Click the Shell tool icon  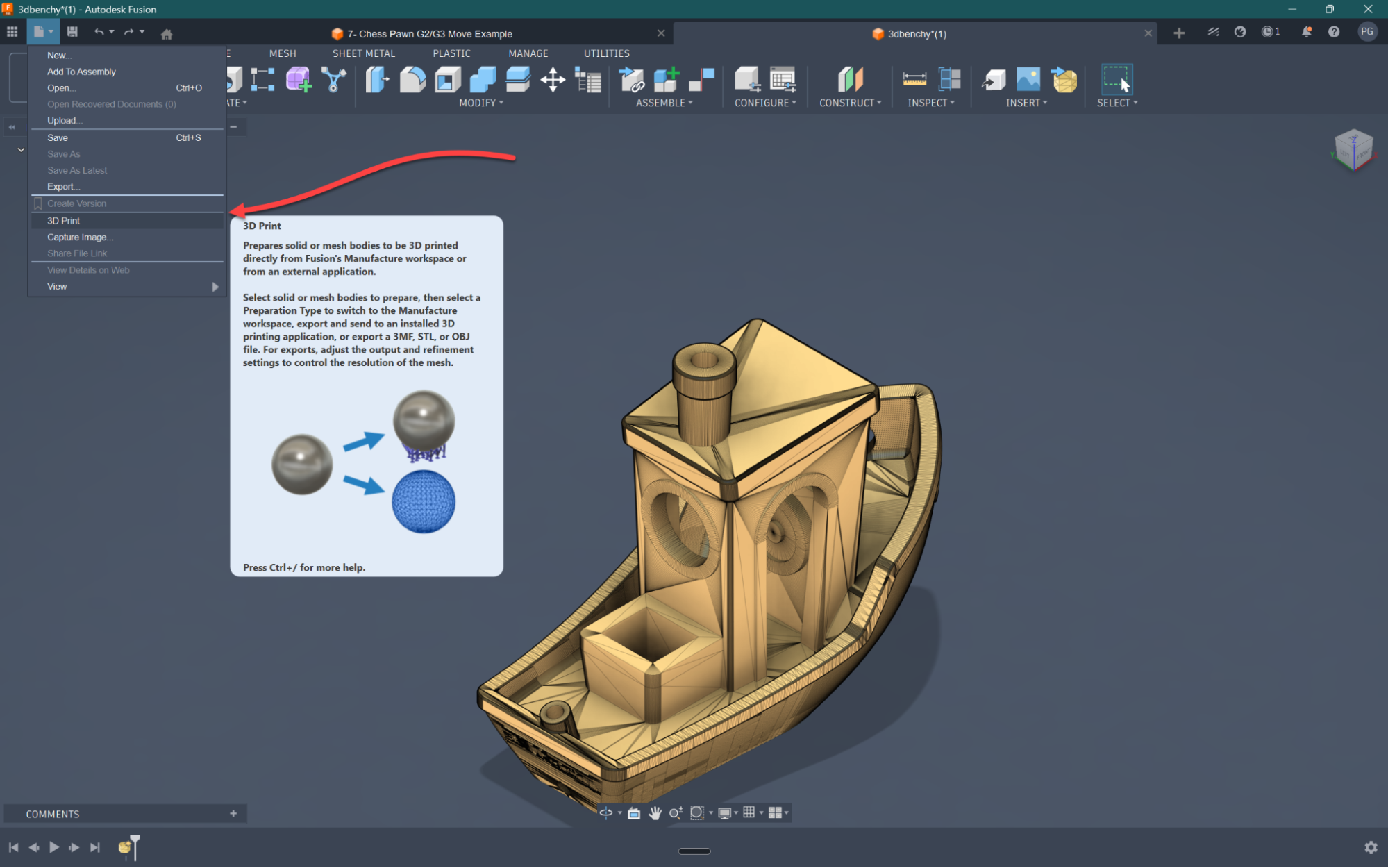pyautogui.click(x=448, y=80)
